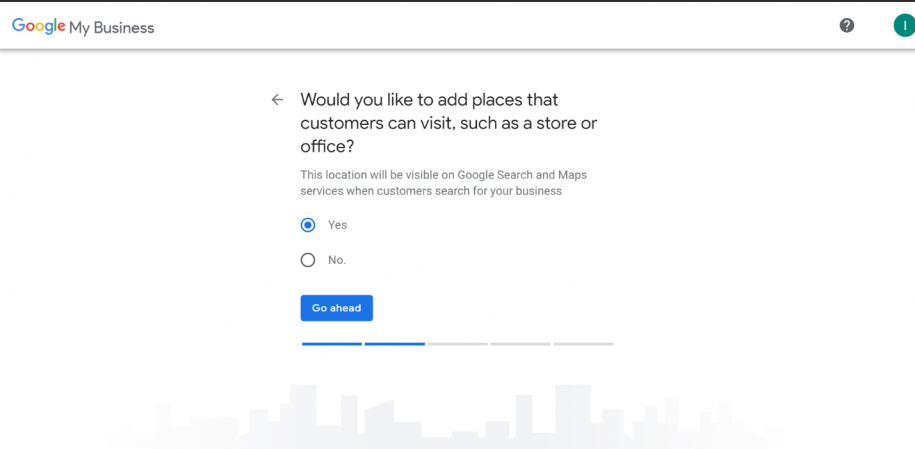Screen dimensions: 915x449
Task: Go back using the left arrow
Action: (x=277, y=100)
